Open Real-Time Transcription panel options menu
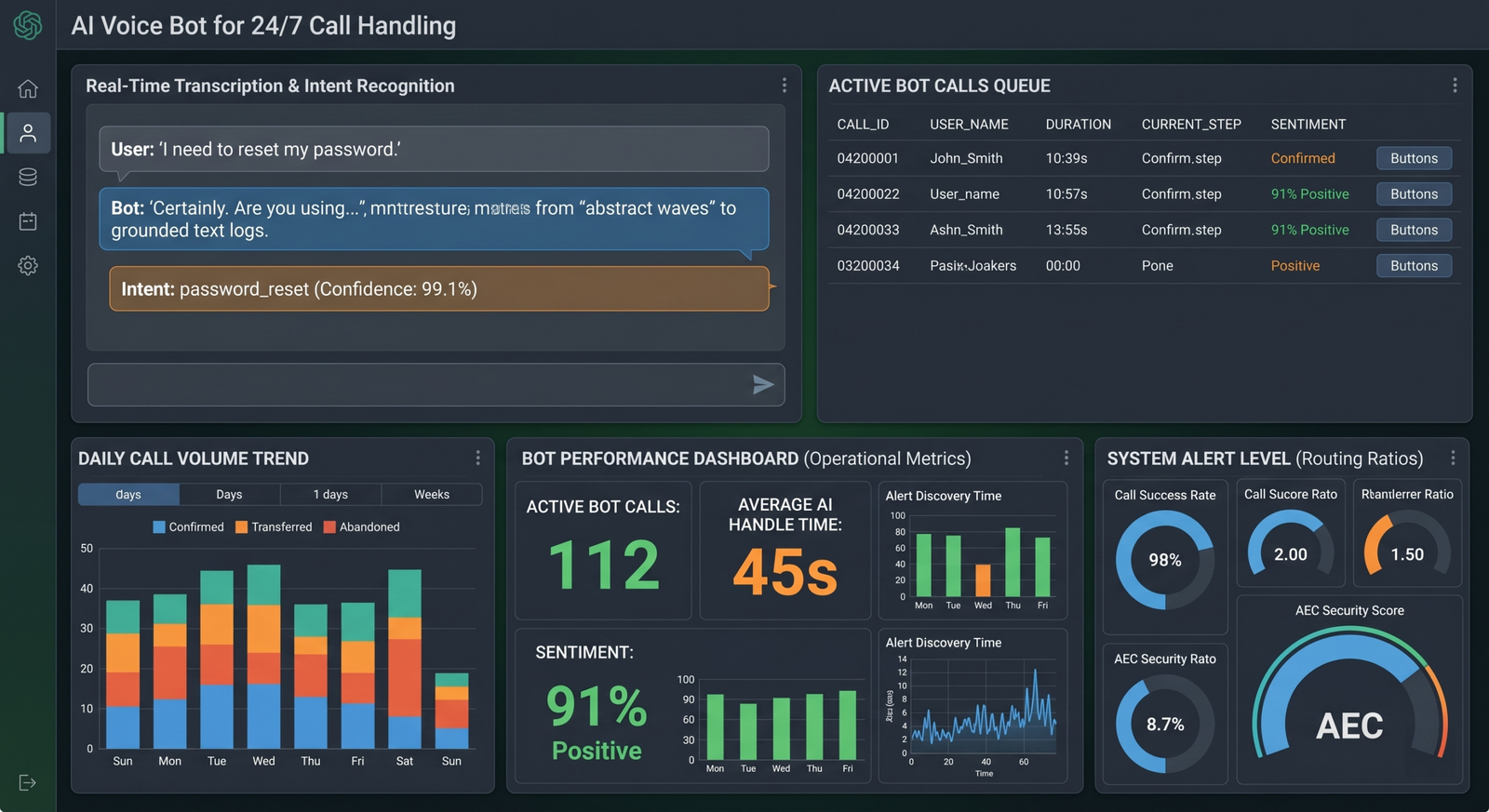The width and height of the screenshot is (1489, 812). point(785,86)
